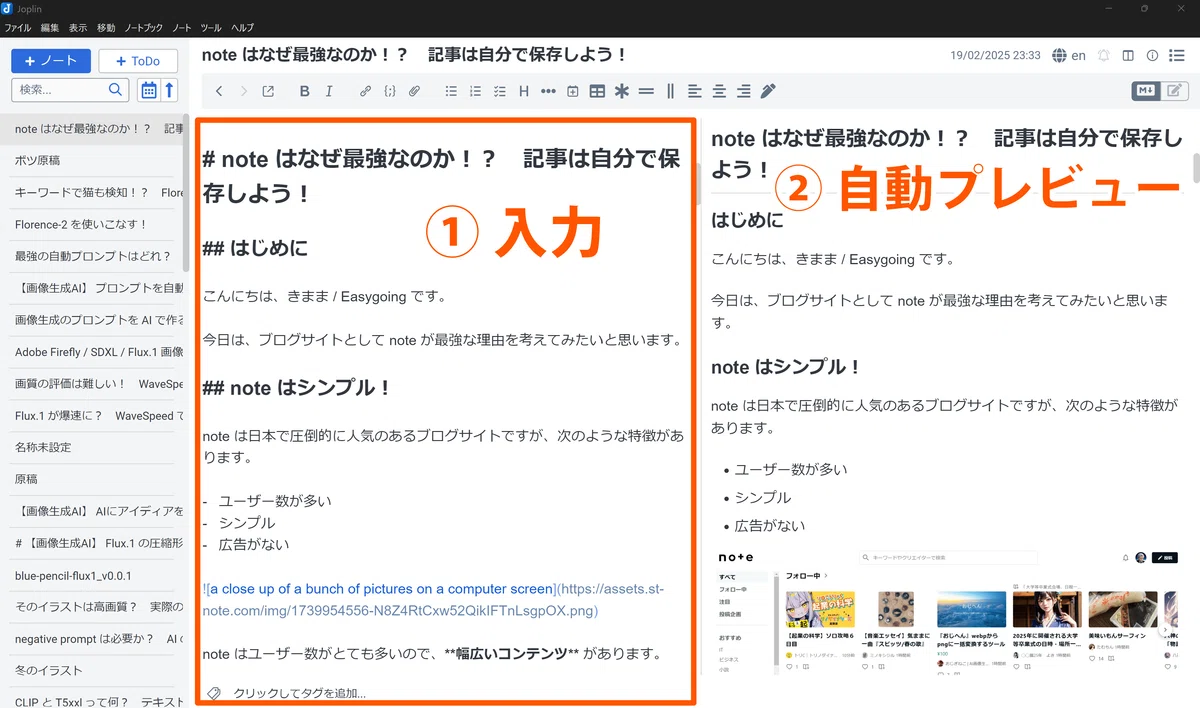Click the image markdown link in editor
This screenshot has height=708, width=1200.
pos(433,600)
